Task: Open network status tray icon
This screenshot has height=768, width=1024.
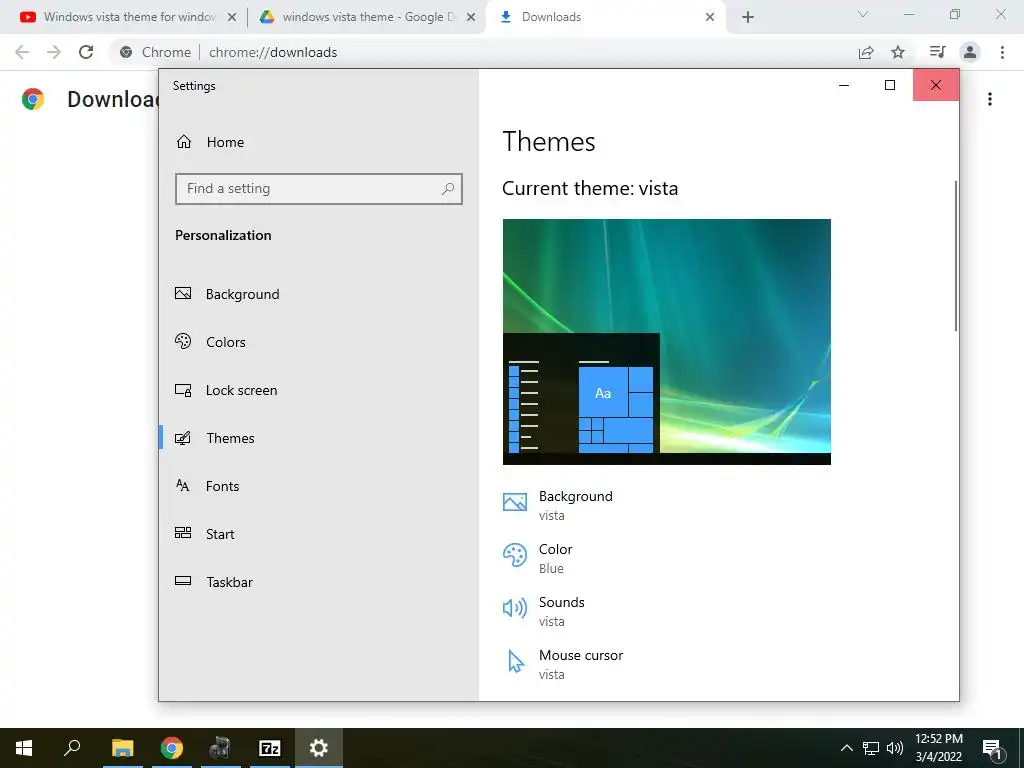Action: pyautogui.click(x=871, y=748)
